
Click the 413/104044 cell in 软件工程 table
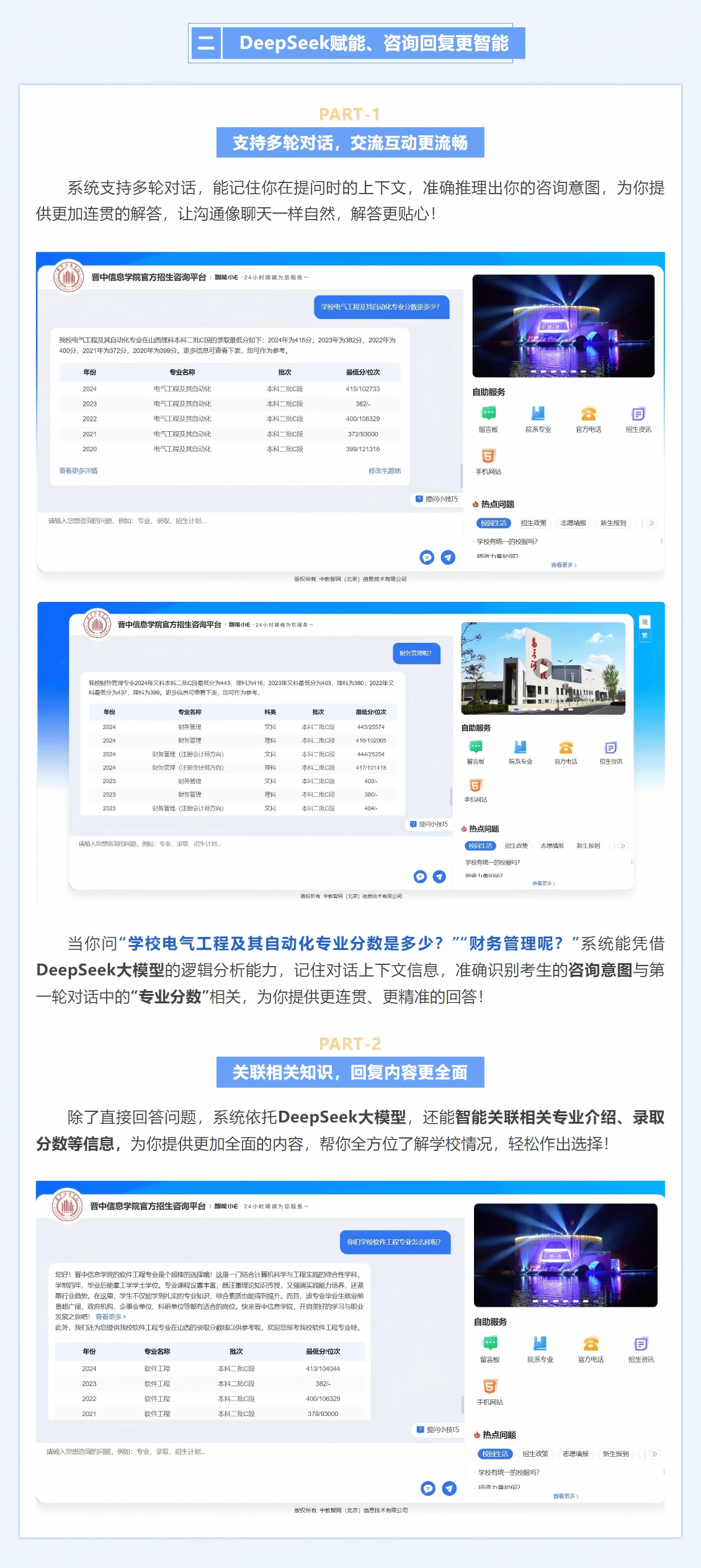[323, 1369]
